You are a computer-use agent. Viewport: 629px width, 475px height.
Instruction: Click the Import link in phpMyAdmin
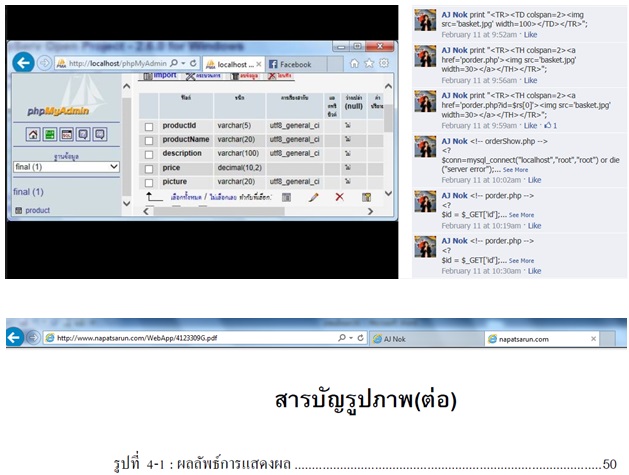[x=164, y=76]
